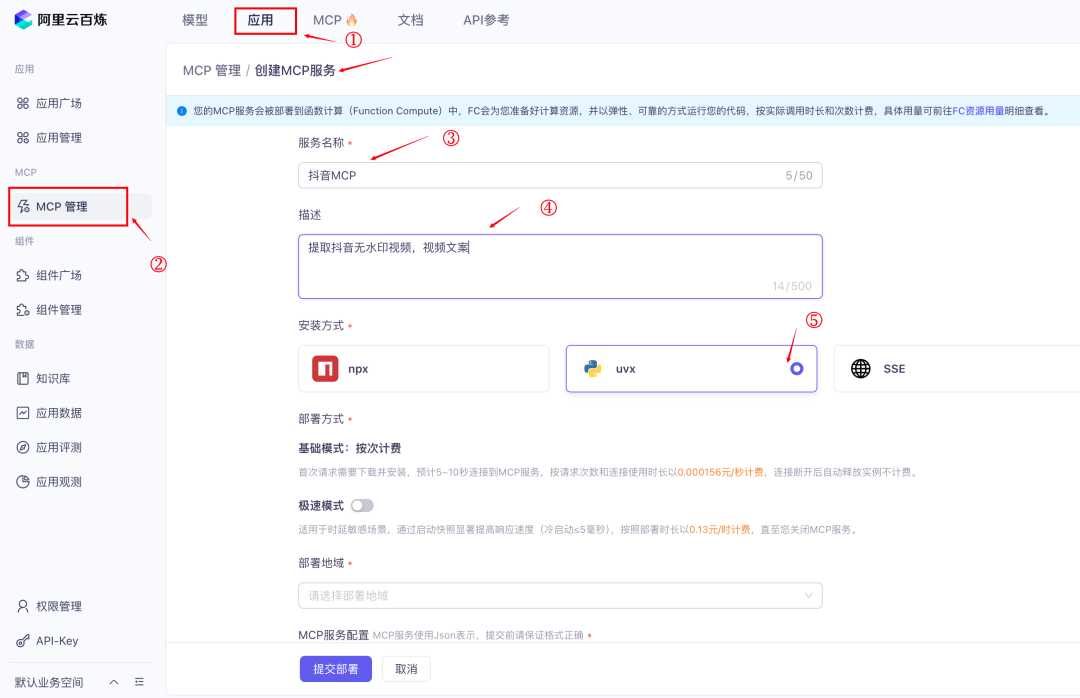Click the npm logo icon in npx card
This screenshot has width=1080, height=698.
pos(325,369)
